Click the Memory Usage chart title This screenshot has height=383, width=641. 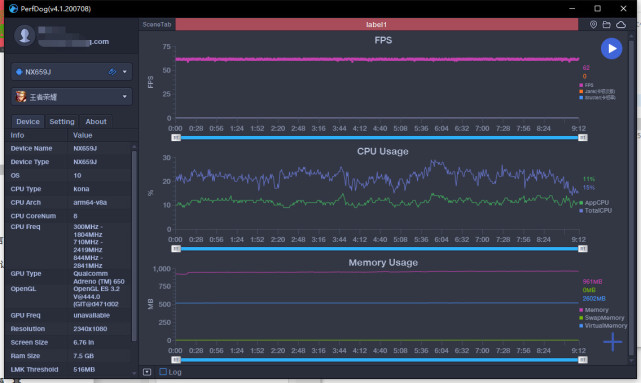[383, 262]
